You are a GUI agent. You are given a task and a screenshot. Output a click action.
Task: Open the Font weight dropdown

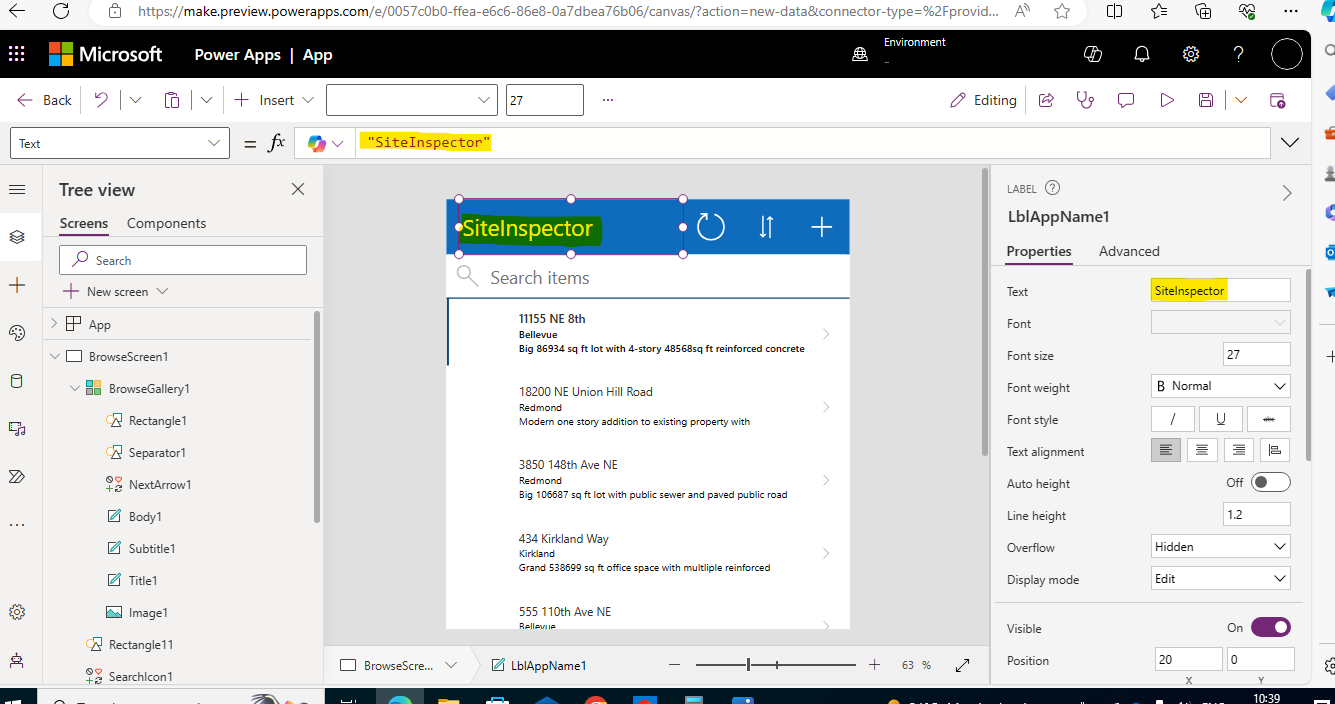[x=1220, y=386]
